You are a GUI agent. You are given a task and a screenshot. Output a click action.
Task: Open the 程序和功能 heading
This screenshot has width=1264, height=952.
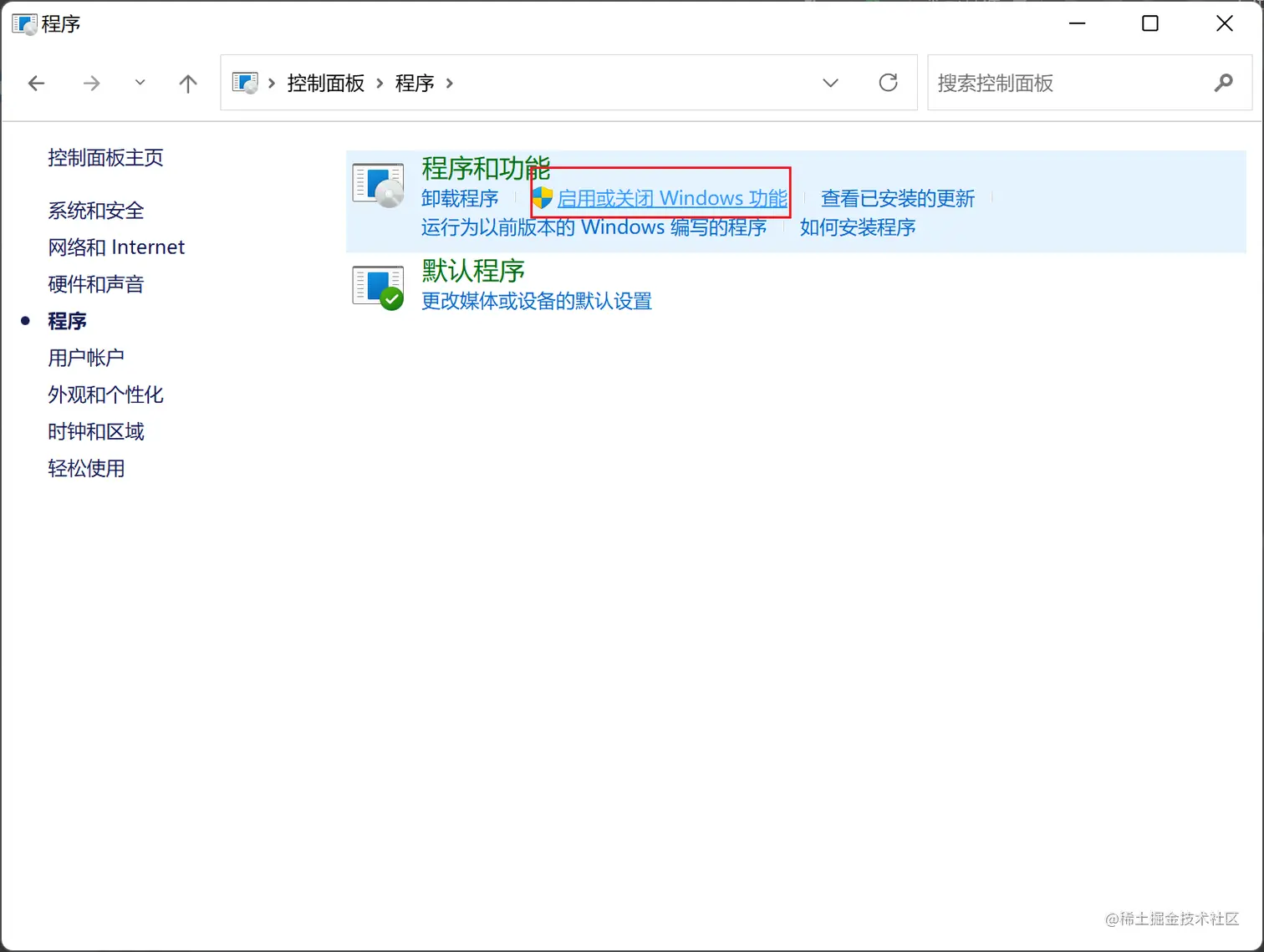(x=486, y=169)
